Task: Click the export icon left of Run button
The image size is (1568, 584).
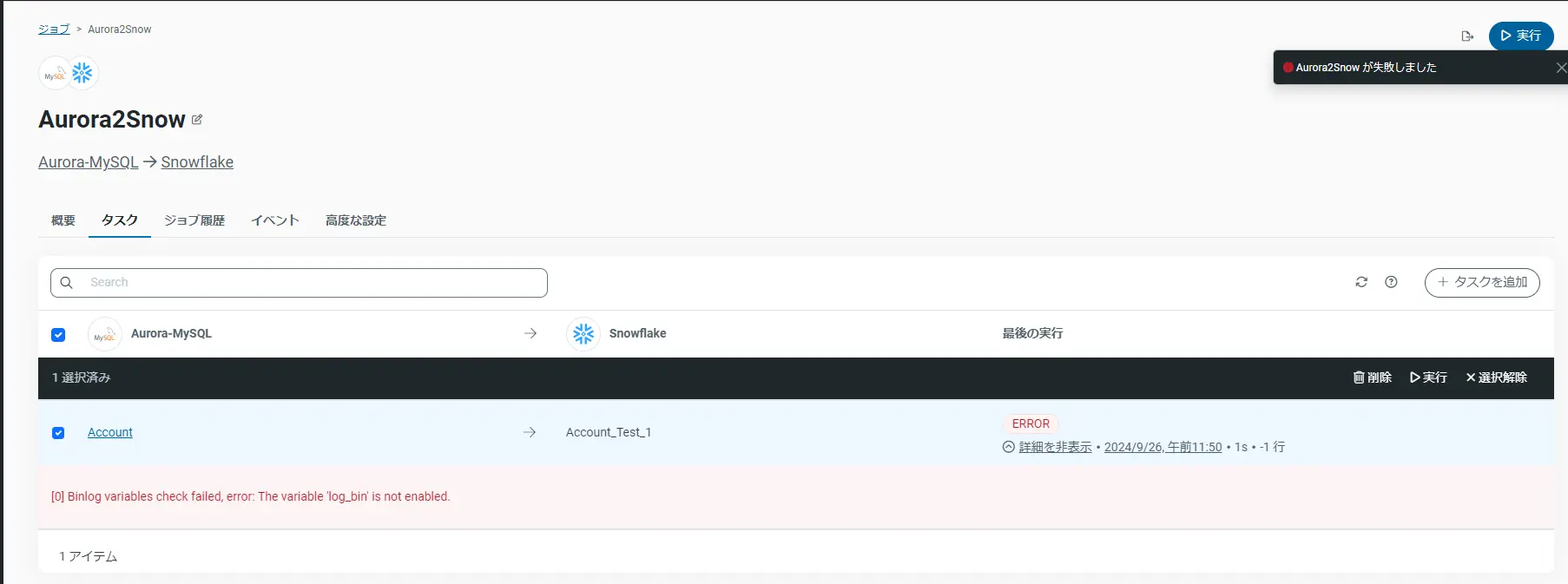Action: point(1467,36)
